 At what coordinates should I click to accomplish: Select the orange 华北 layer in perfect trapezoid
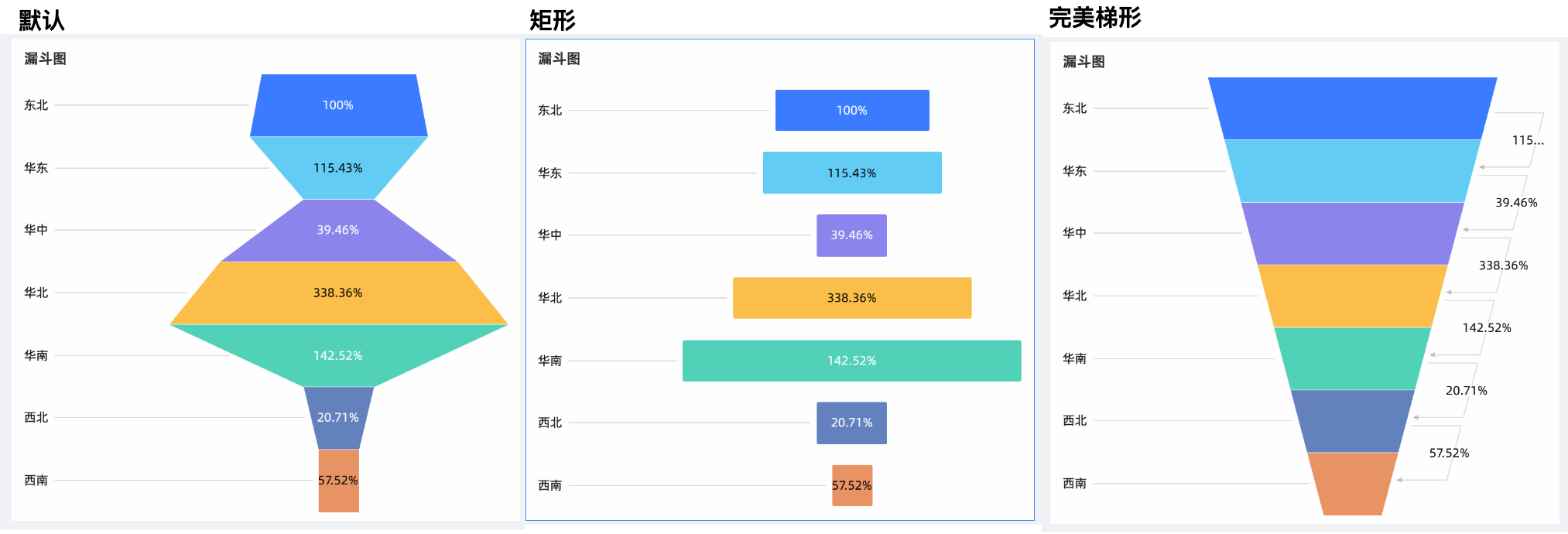point(1352,296)
